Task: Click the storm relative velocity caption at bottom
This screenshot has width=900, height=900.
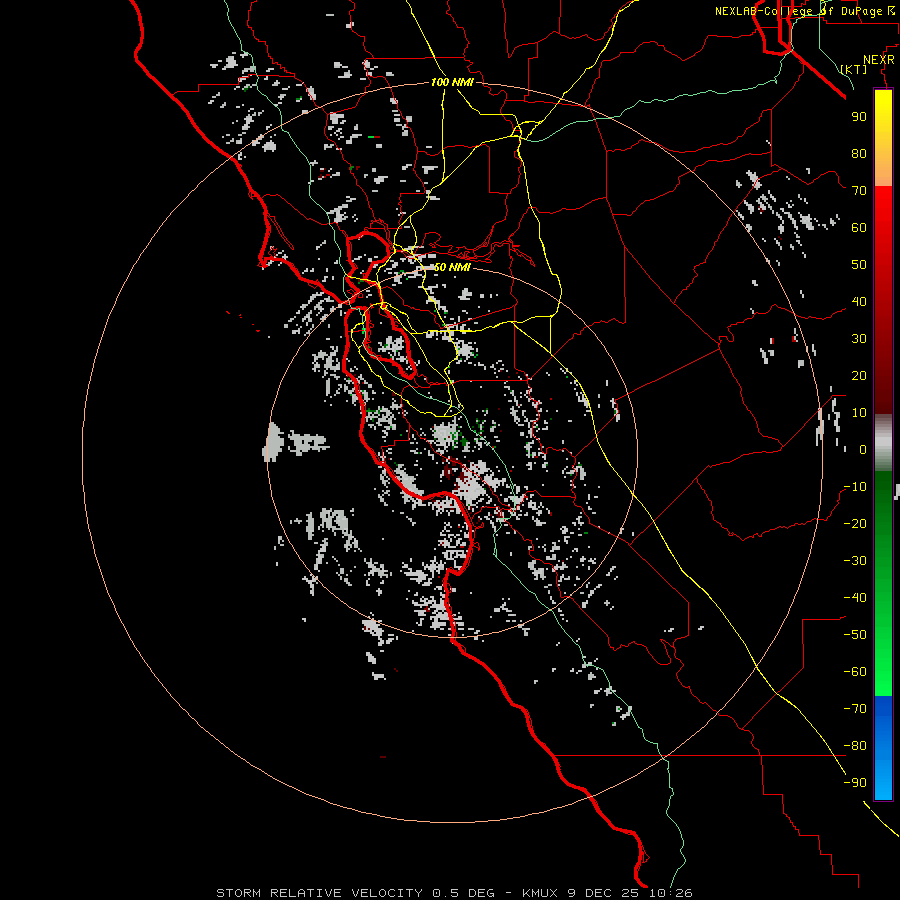Action: [454, 893]
